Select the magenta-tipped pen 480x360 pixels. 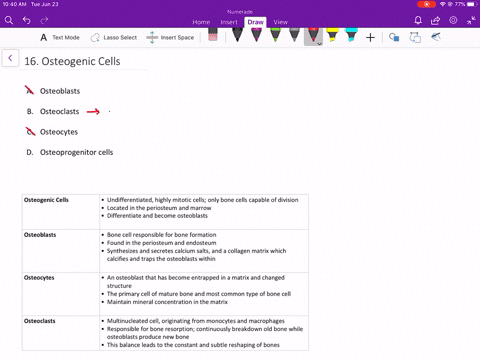pyautogui.click(x=256, y=35)
